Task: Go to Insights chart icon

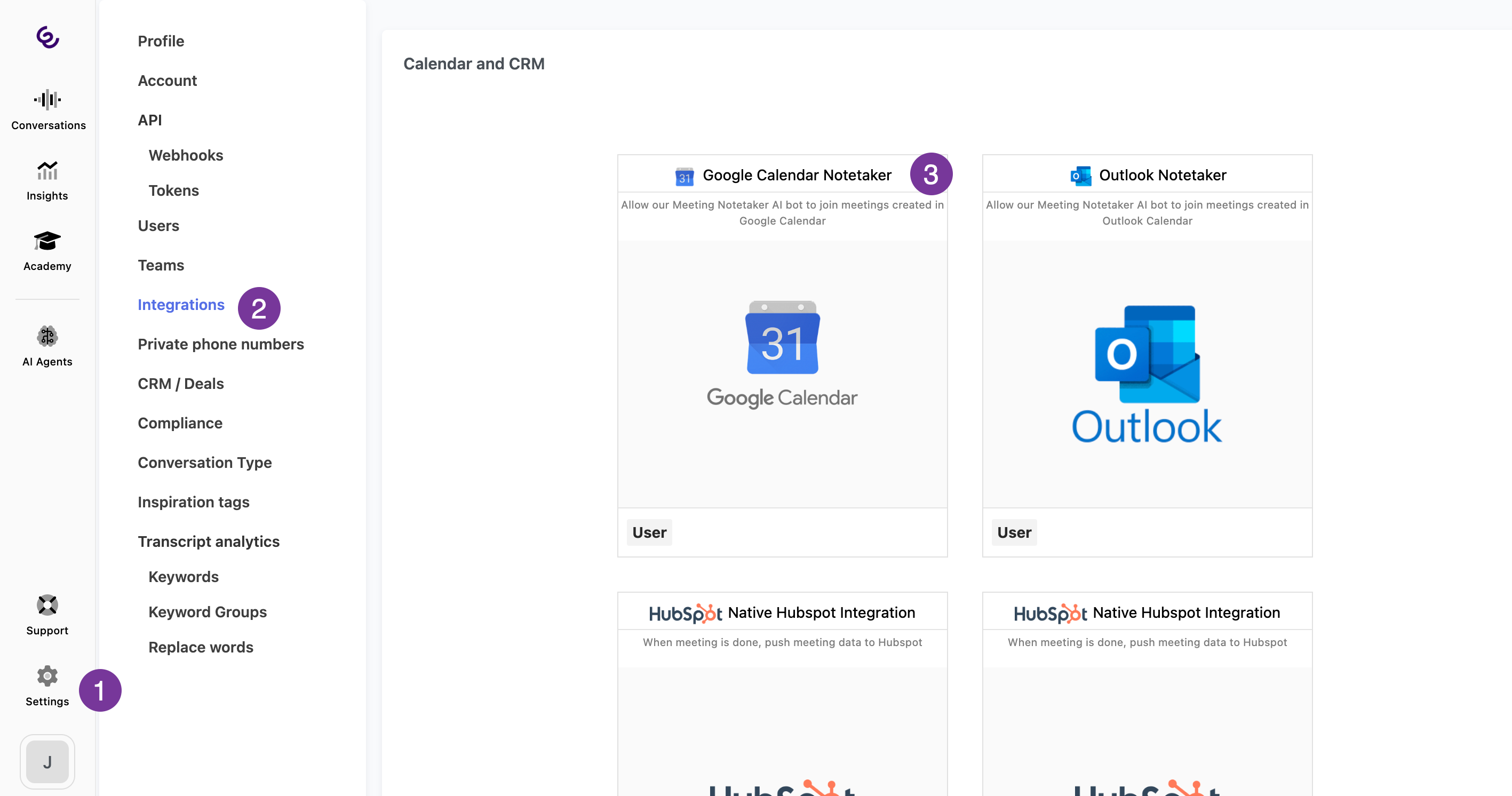Action: point(47,171)
